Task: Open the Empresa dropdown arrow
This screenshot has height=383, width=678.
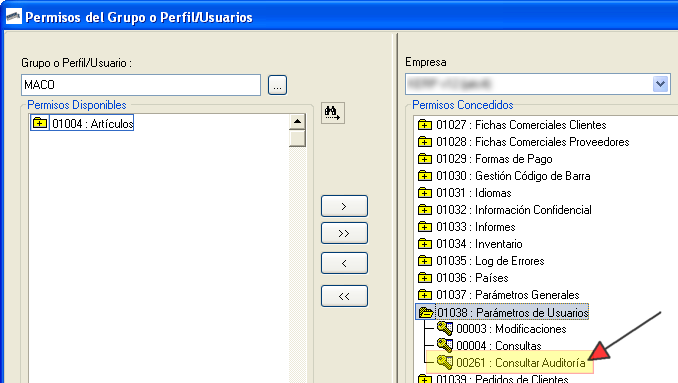Action: click(660, 84)
